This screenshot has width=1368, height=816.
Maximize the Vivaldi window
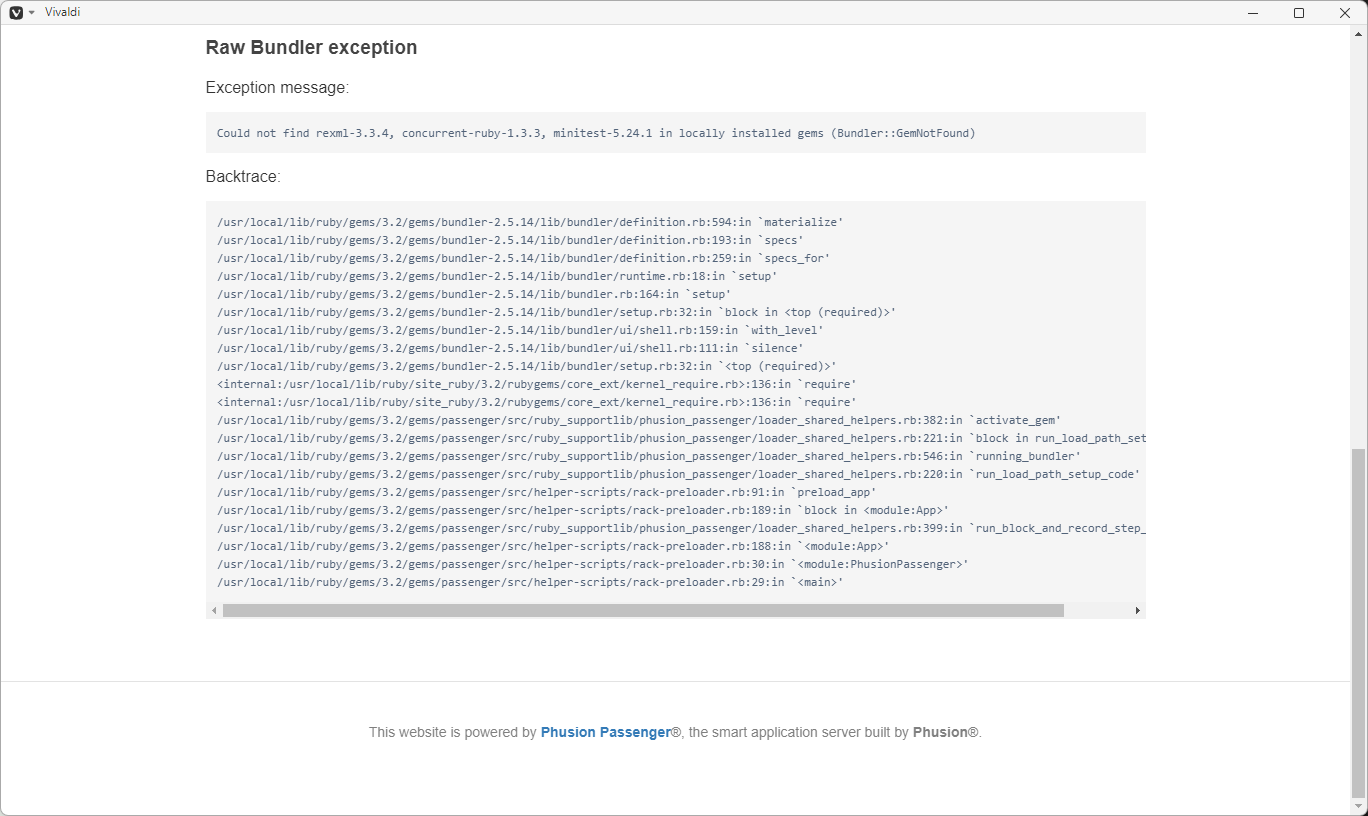pos(1299,12)
